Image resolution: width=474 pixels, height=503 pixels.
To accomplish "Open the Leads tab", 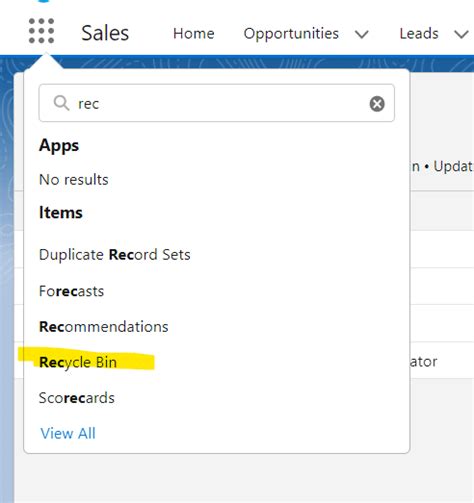I will pos(419,34).
